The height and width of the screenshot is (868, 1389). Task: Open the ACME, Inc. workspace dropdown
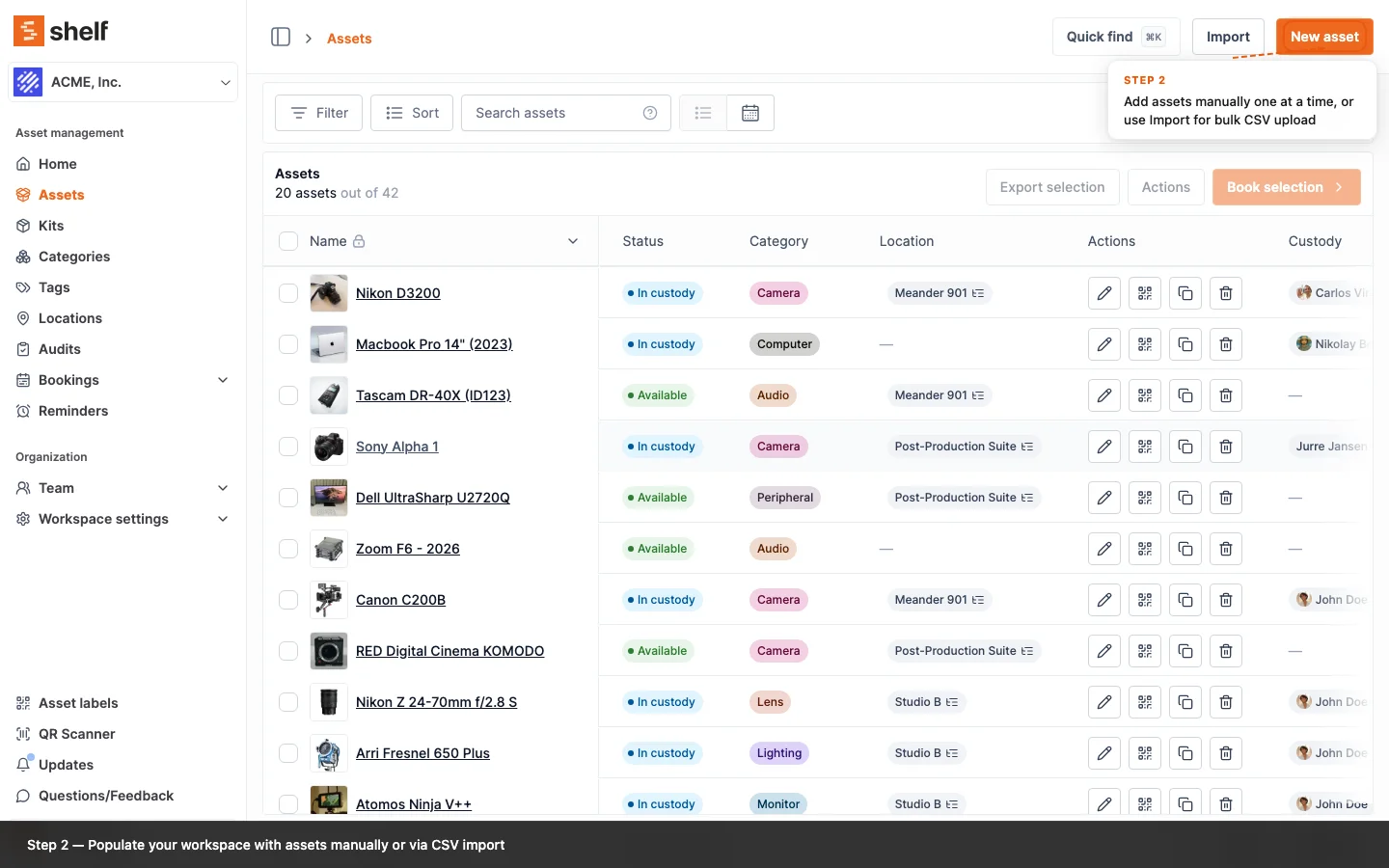pos(123,82)
